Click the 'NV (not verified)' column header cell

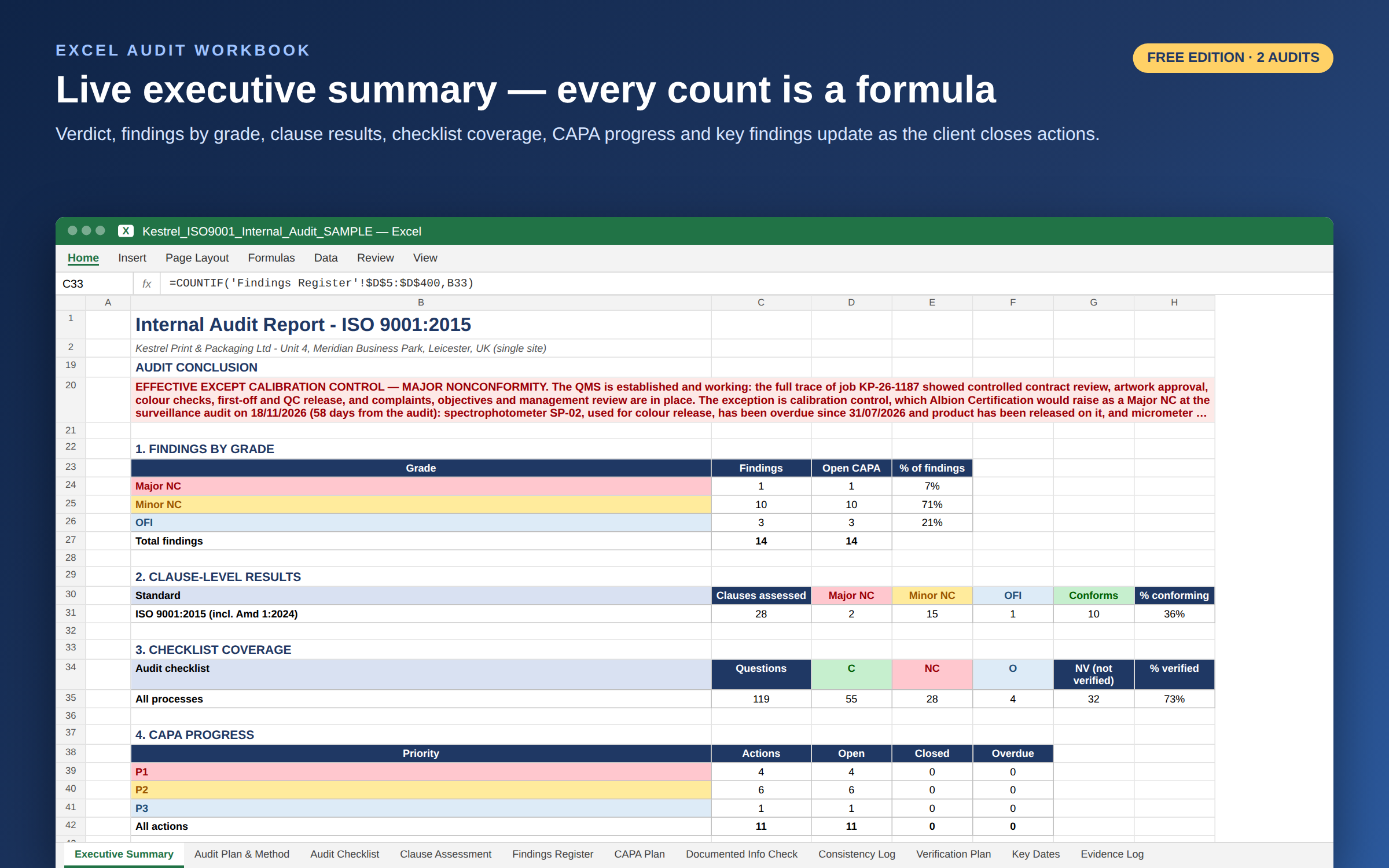pos(1093,675)
